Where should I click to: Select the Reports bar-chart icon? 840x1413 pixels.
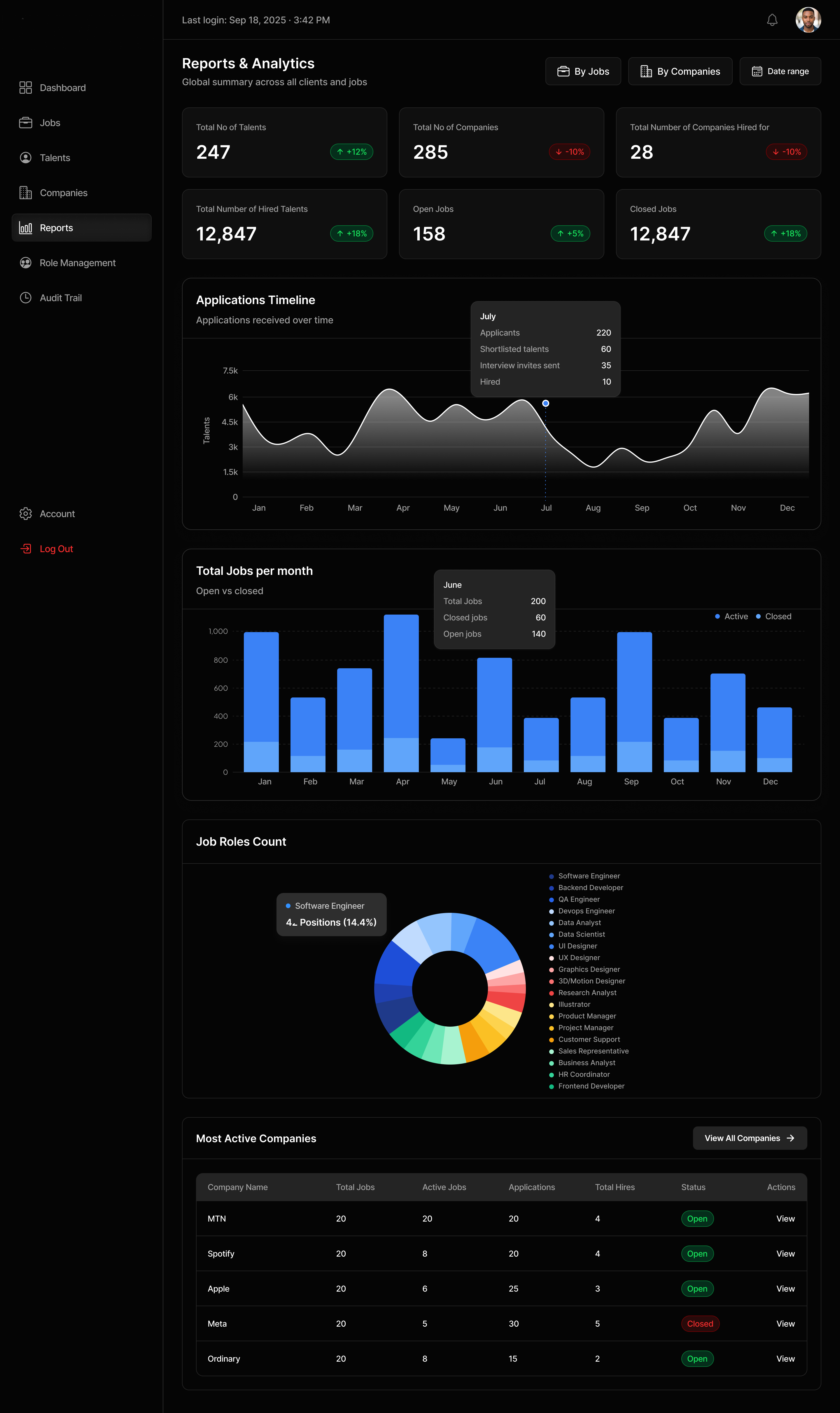click(x=26, y=228)
